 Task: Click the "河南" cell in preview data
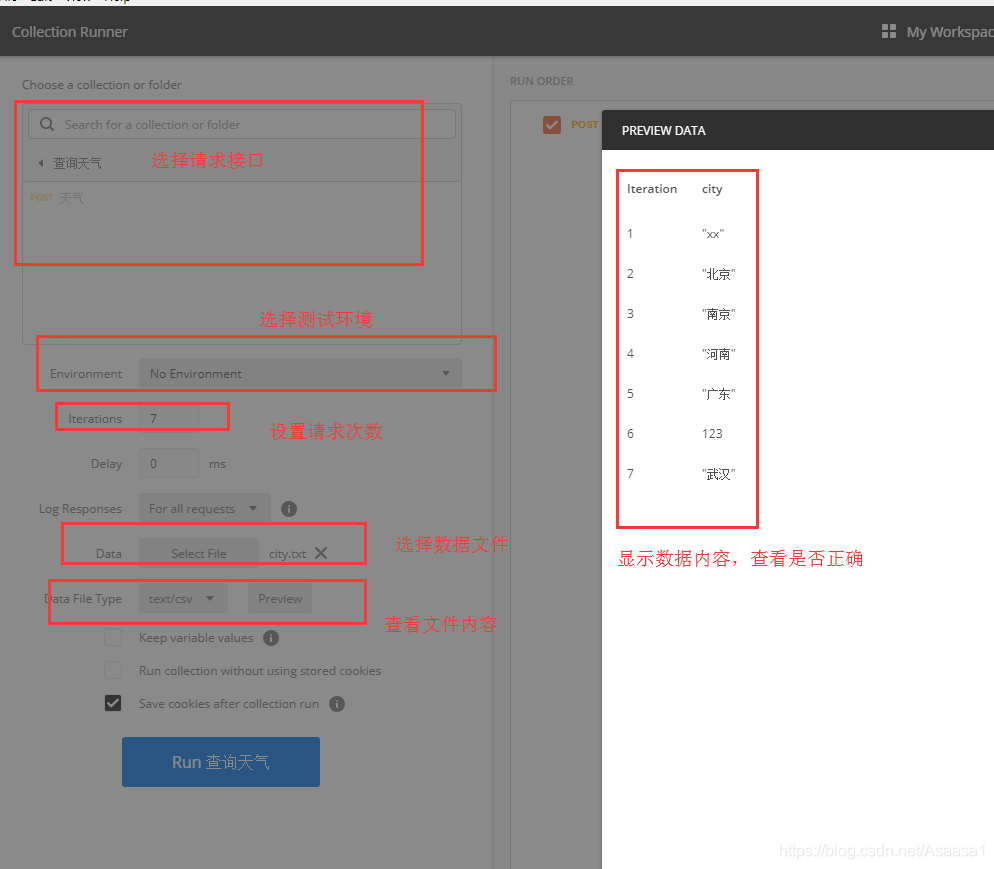718,354
